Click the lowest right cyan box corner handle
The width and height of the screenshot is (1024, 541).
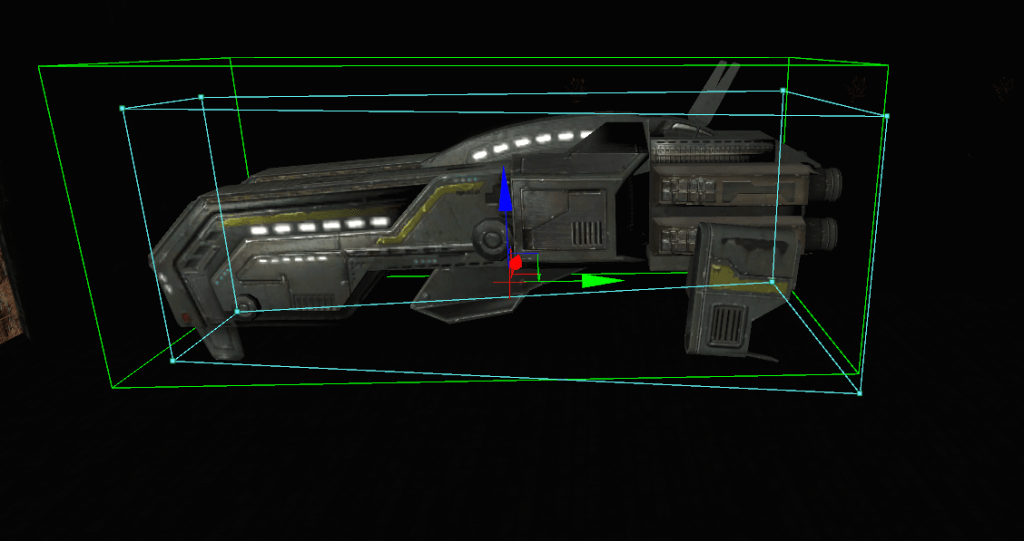(x=859, y=393)
